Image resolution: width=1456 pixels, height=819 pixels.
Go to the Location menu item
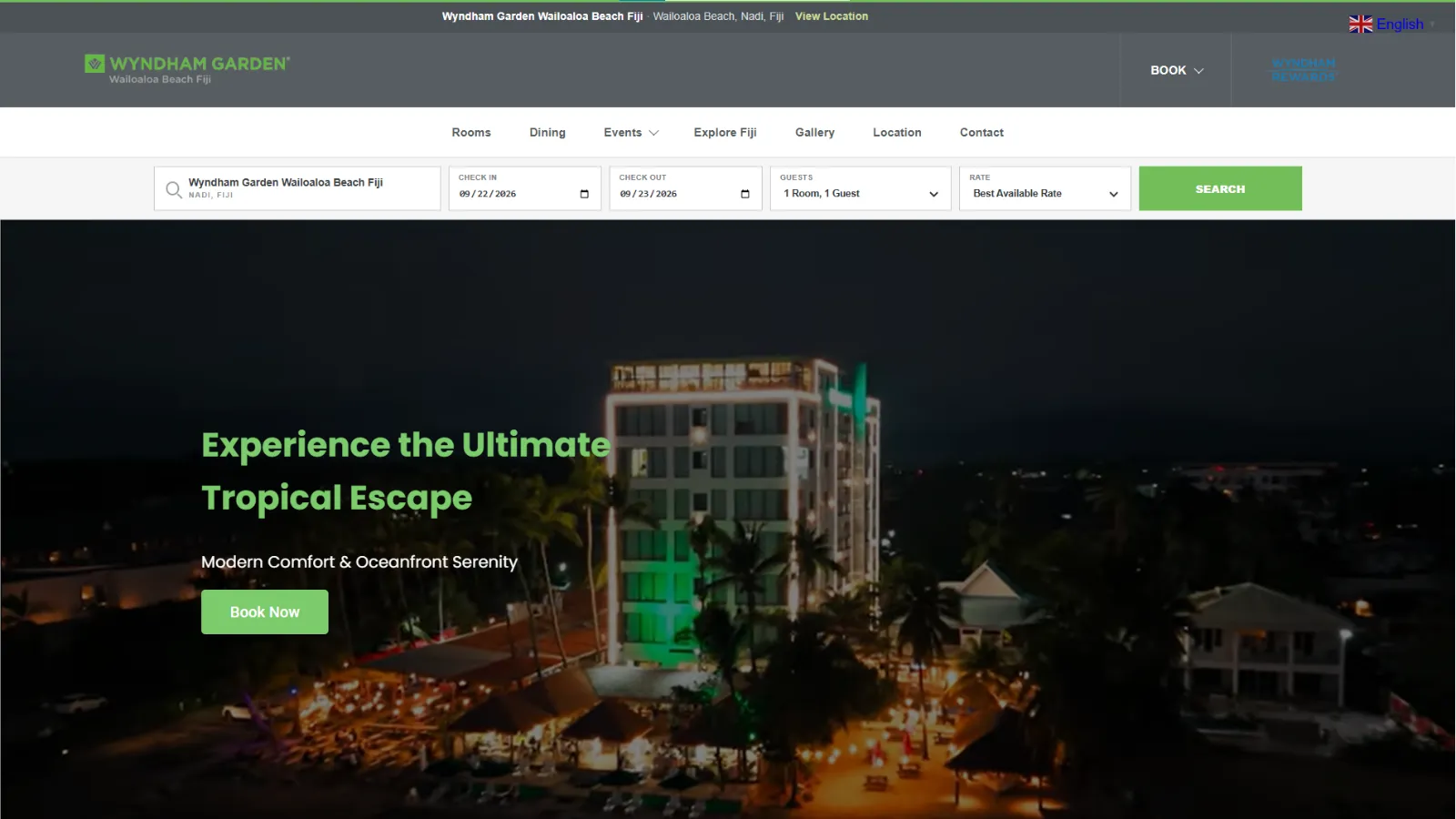coord(897,133)
